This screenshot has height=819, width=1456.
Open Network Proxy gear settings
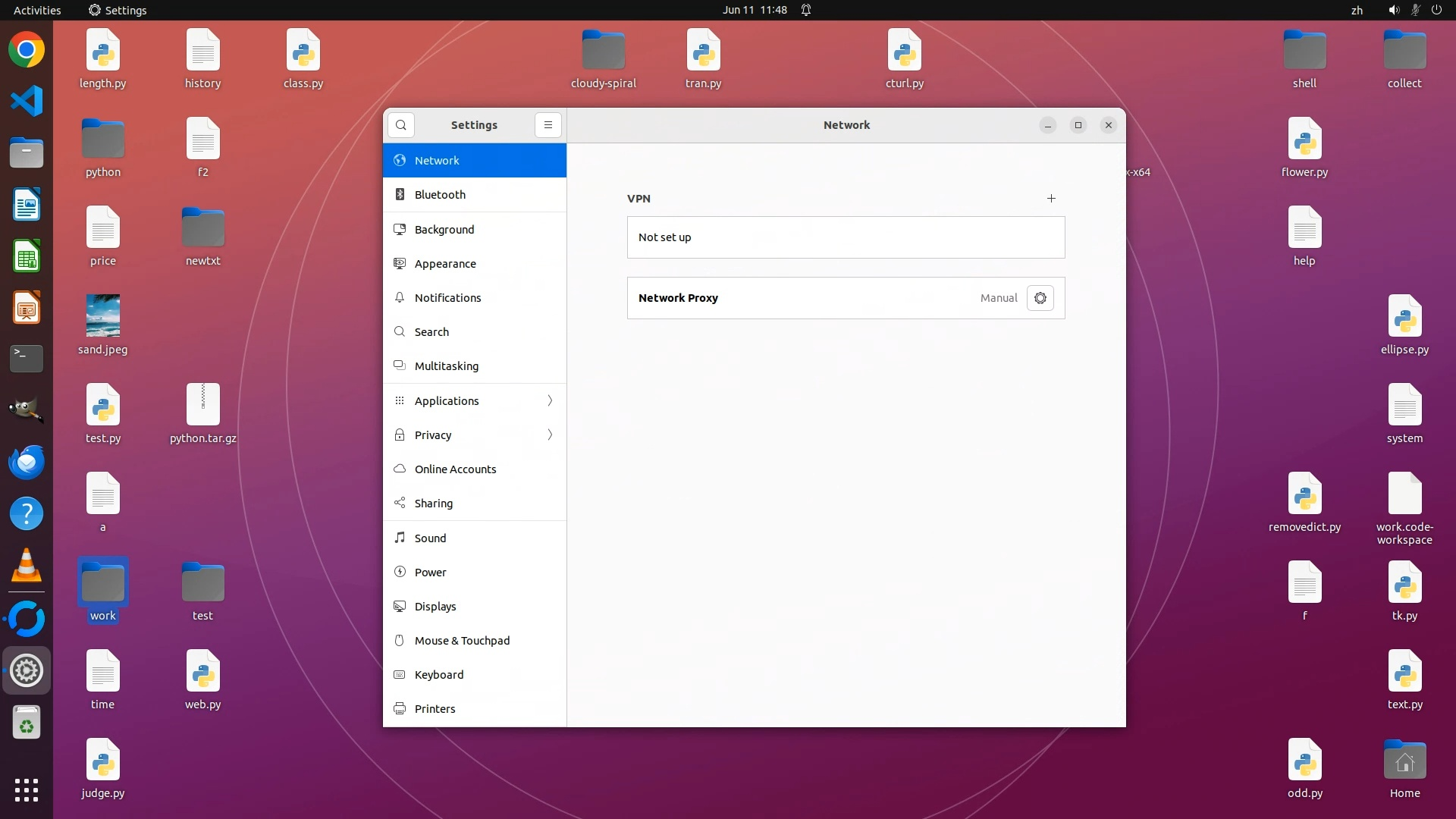[x=1040, y=298]
